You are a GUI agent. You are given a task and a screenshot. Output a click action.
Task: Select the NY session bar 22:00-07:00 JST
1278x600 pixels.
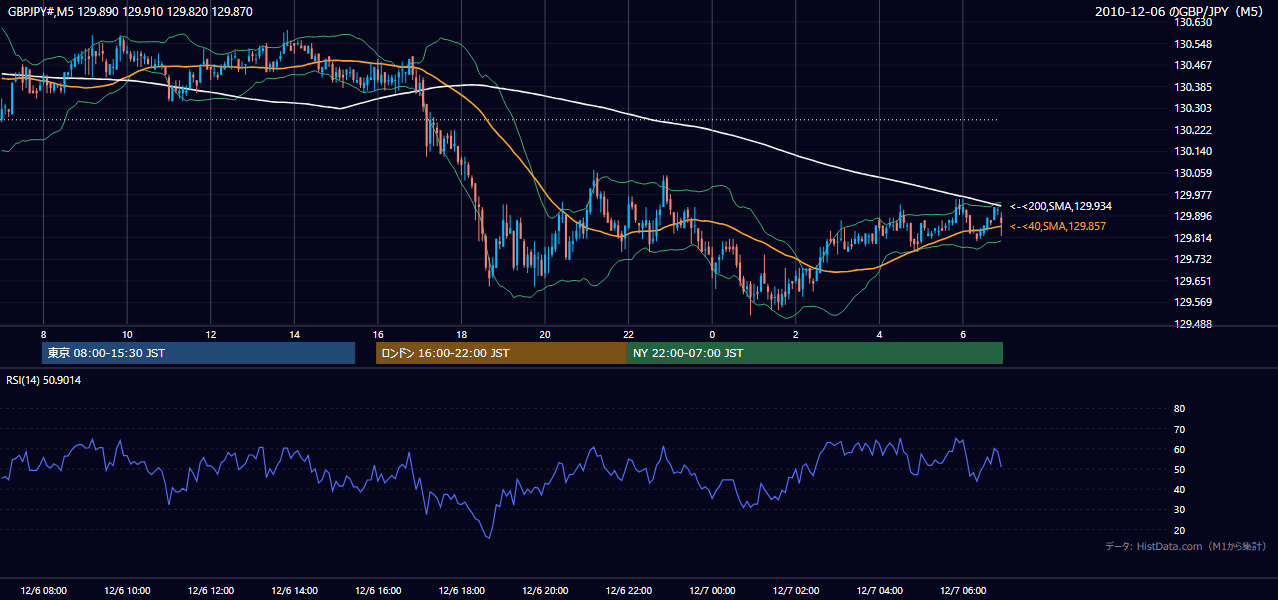point(815,353)
